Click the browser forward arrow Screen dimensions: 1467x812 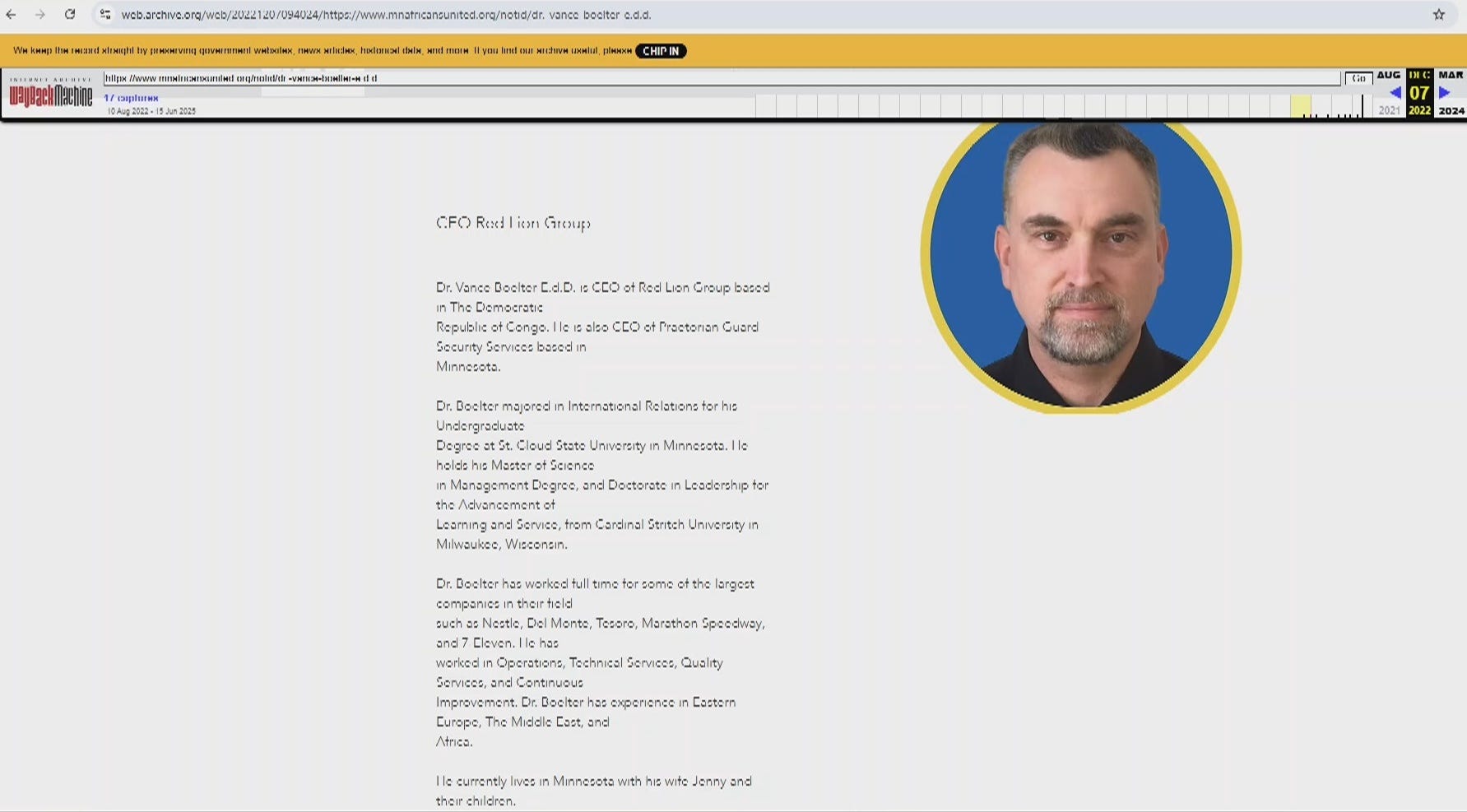click(x=39, y=14)
